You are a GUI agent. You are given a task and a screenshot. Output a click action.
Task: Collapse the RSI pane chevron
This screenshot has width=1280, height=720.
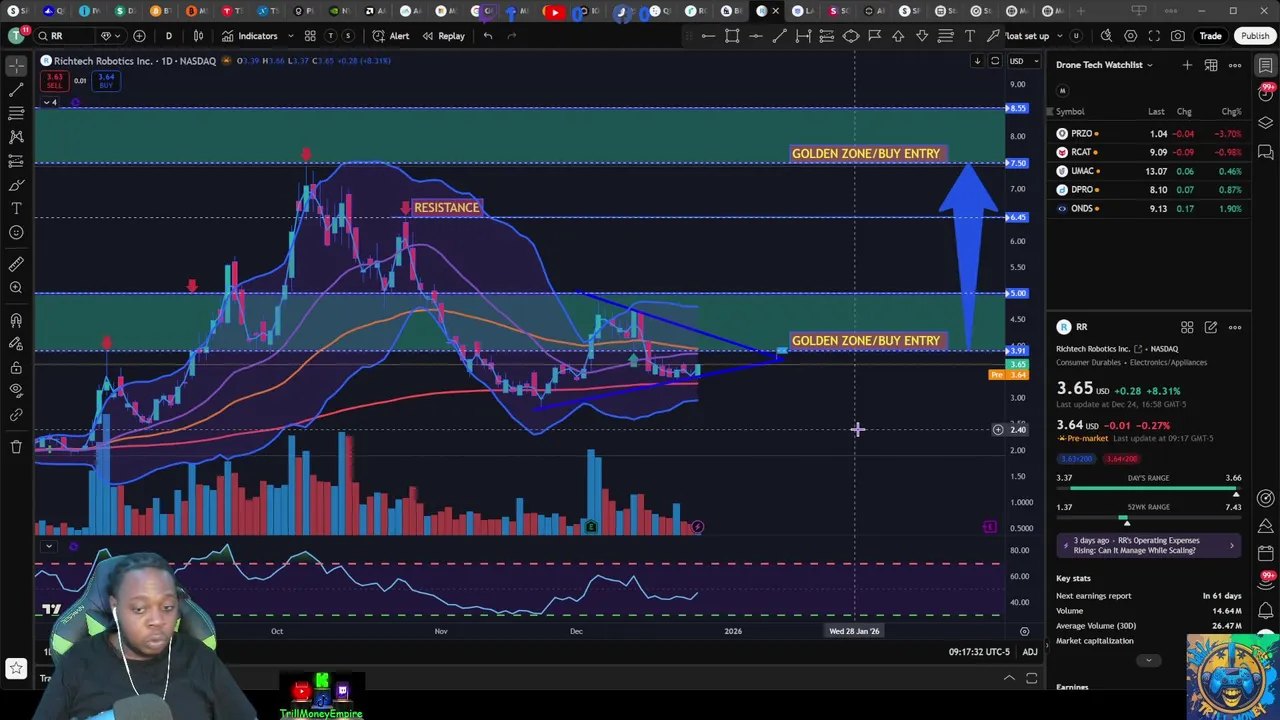[48, 546]
